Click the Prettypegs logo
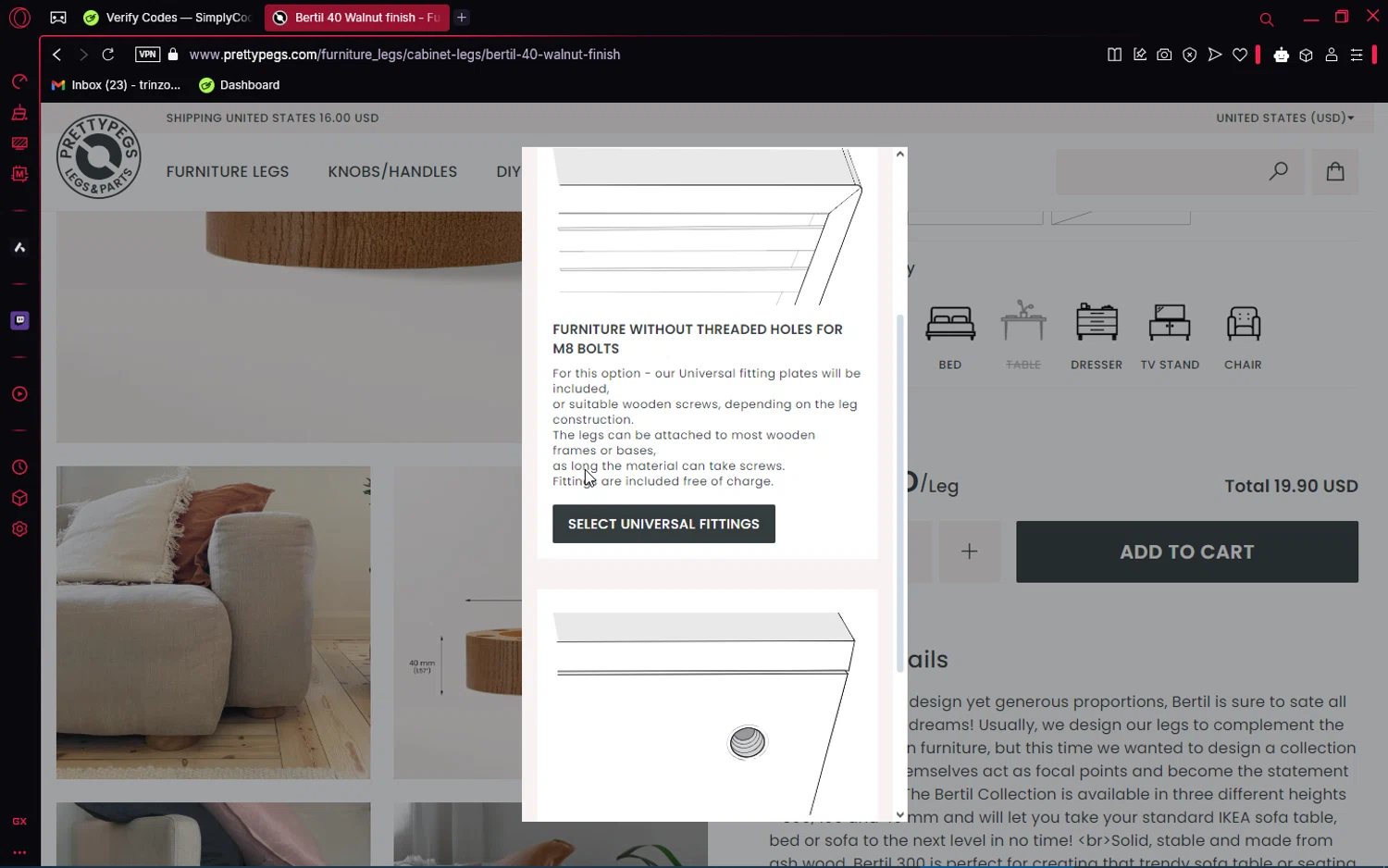 click(x=98, y=156)
